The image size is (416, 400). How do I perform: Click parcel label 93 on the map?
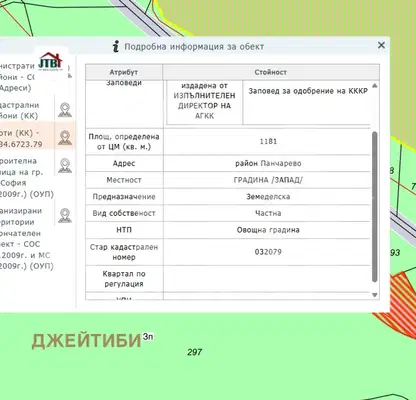pos(395,253)
